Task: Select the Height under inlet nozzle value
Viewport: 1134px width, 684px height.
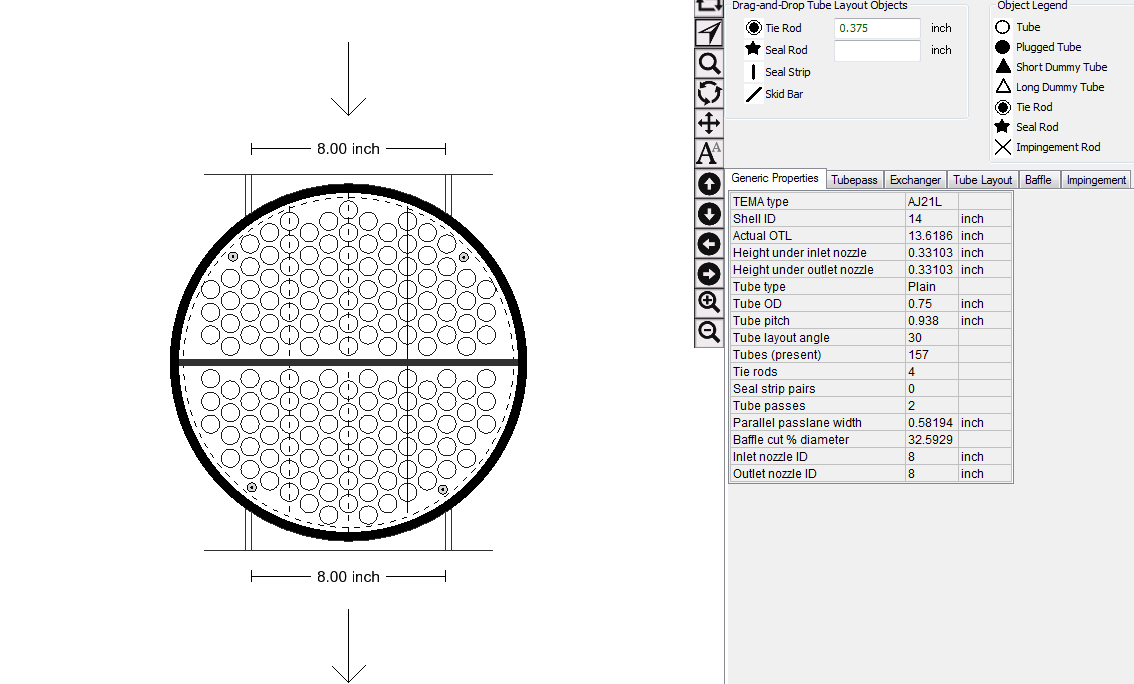Action: pyautogui.click(x=932, y=252)
